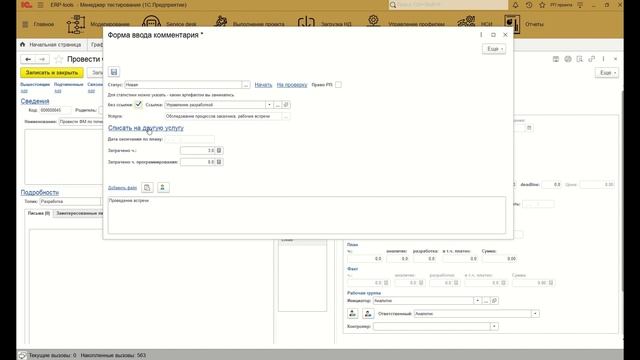640x360 pixels.
Task: Open the Инициатor linked object icon
Action: pos(494,301)
